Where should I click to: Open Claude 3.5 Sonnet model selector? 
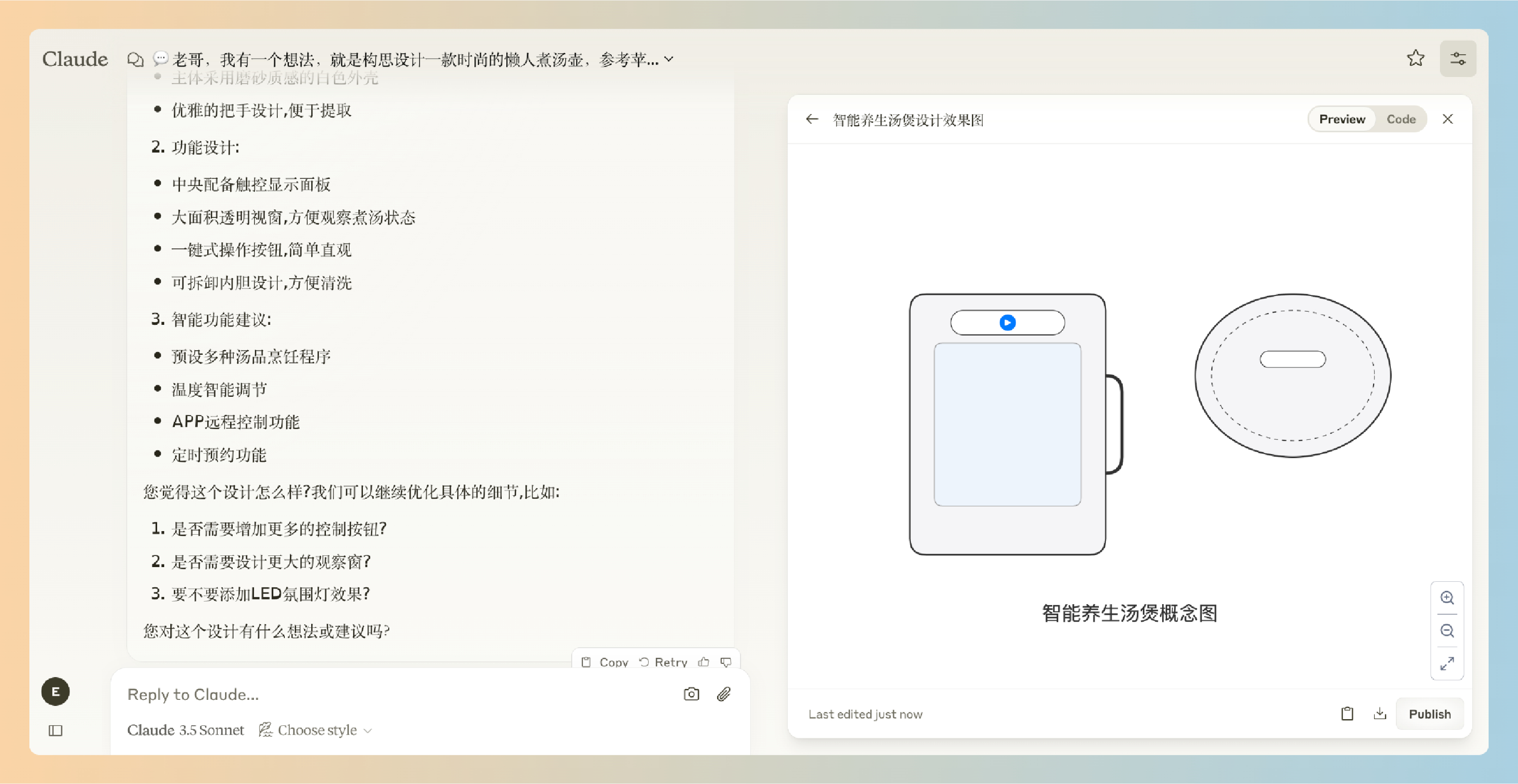pyautogui.click(x=186, y=730)
